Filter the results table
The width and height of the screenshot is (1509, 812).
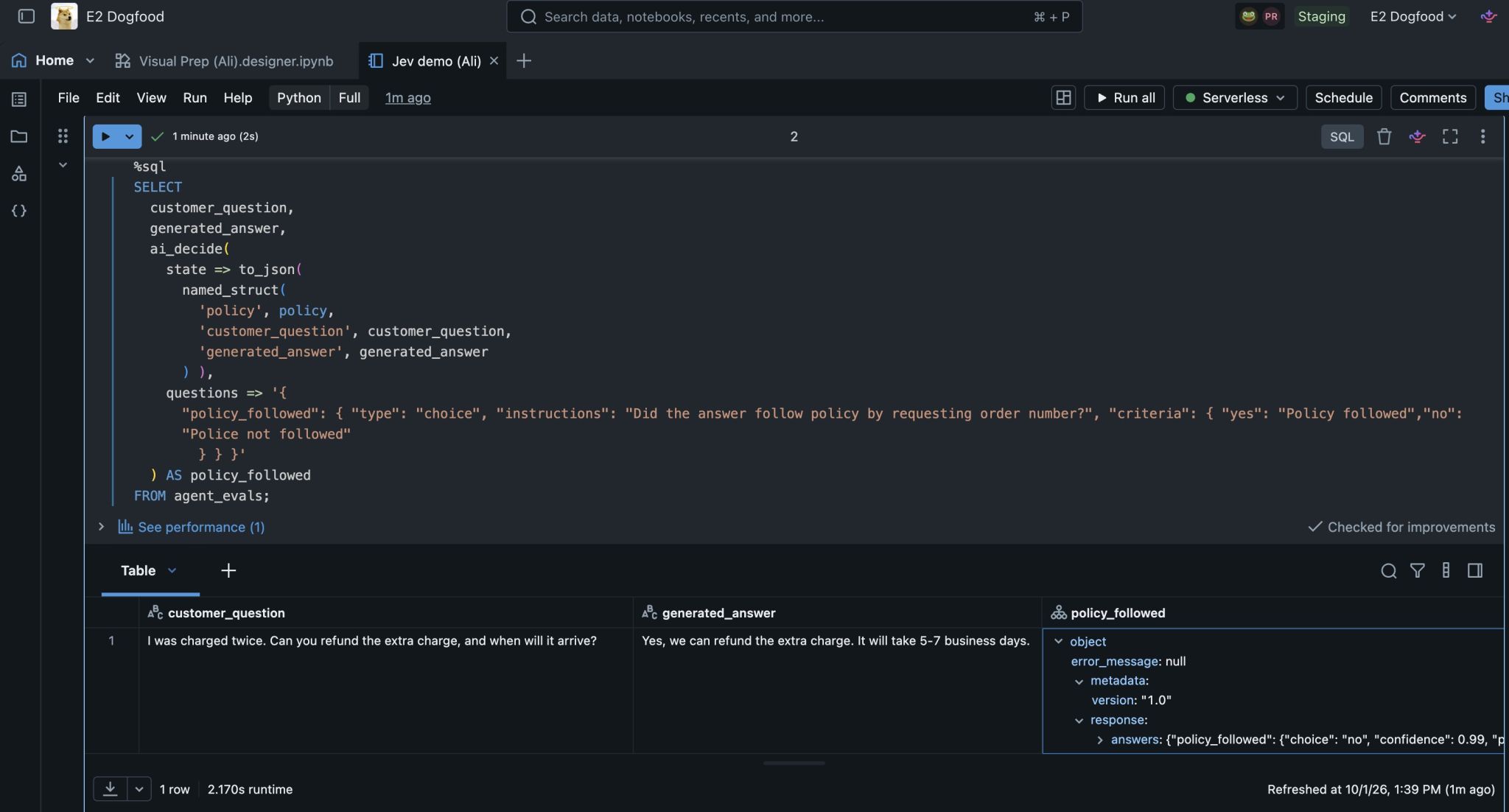click(x=1417, y=571)
